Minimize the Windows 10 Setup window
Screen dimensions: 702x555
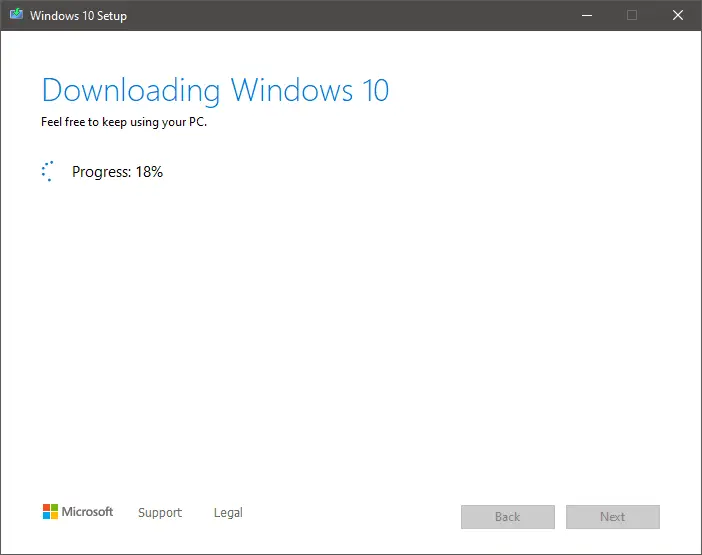click(x=587, y=15)
